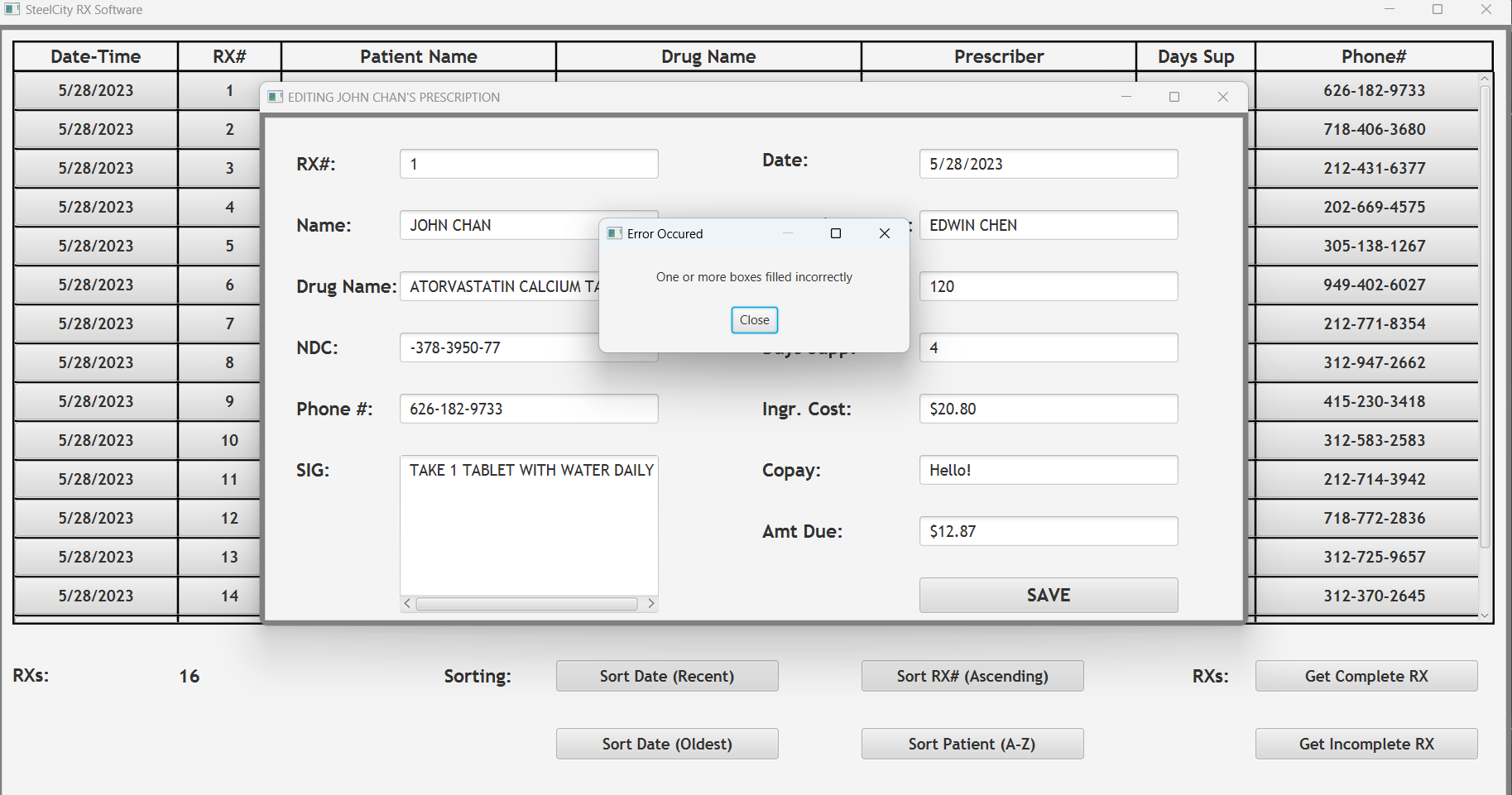Close the 'One or more boxes filled incorrectly' error
This screenshot has width=1512, height=795.
[x=753, y=320]
